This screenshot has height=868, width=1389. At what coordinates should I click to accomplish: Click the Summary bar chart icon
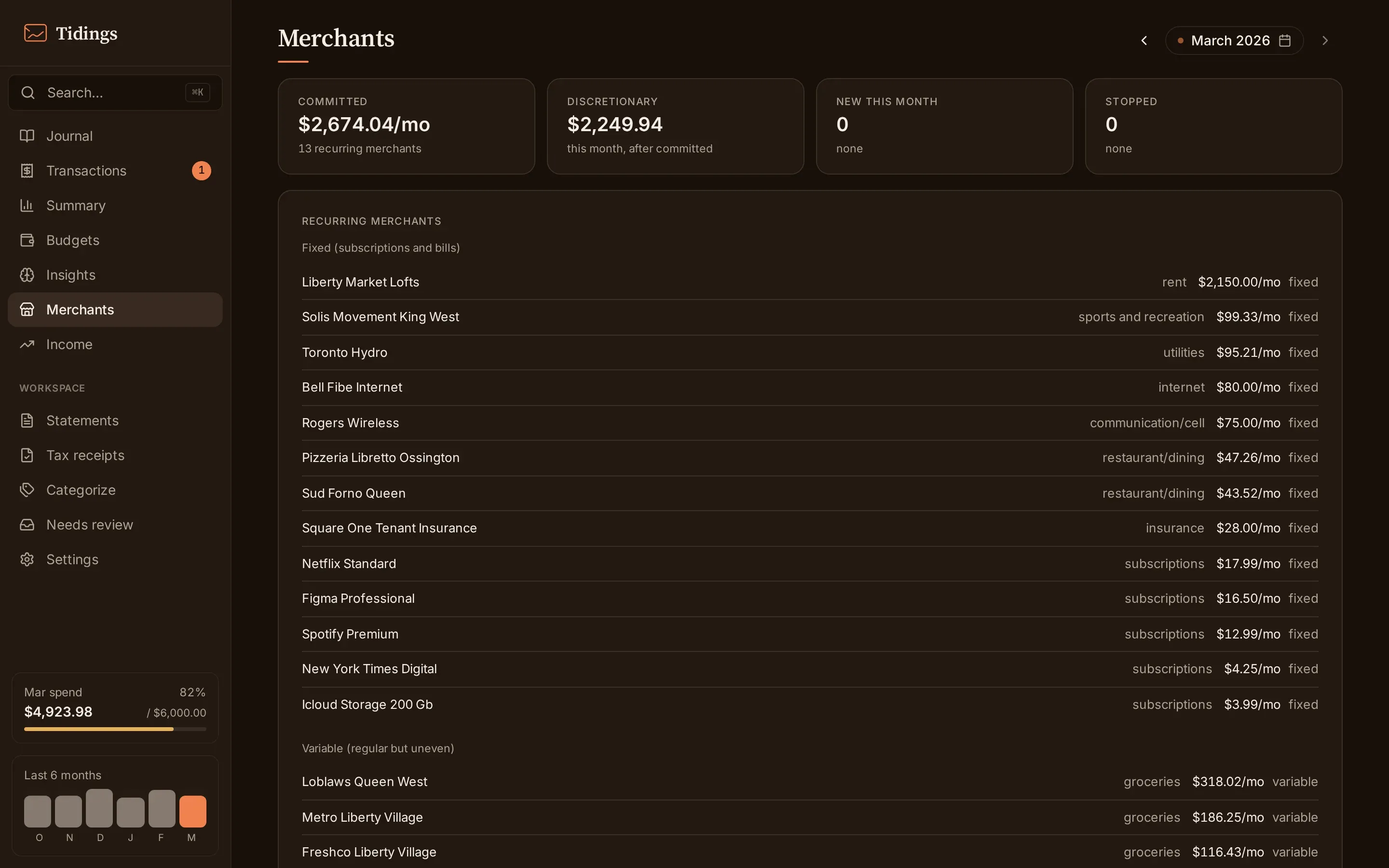[x=27, y=205]
